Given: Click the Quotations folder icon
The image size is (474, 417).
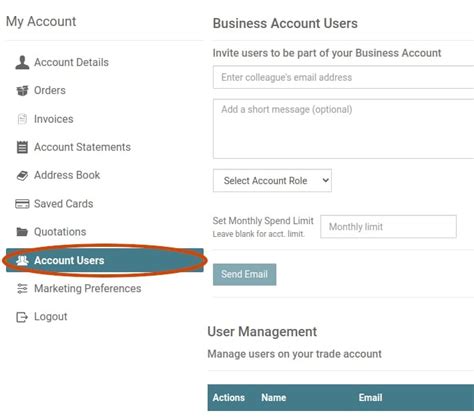Looking at the screenshot, I should tap(22, 232).
